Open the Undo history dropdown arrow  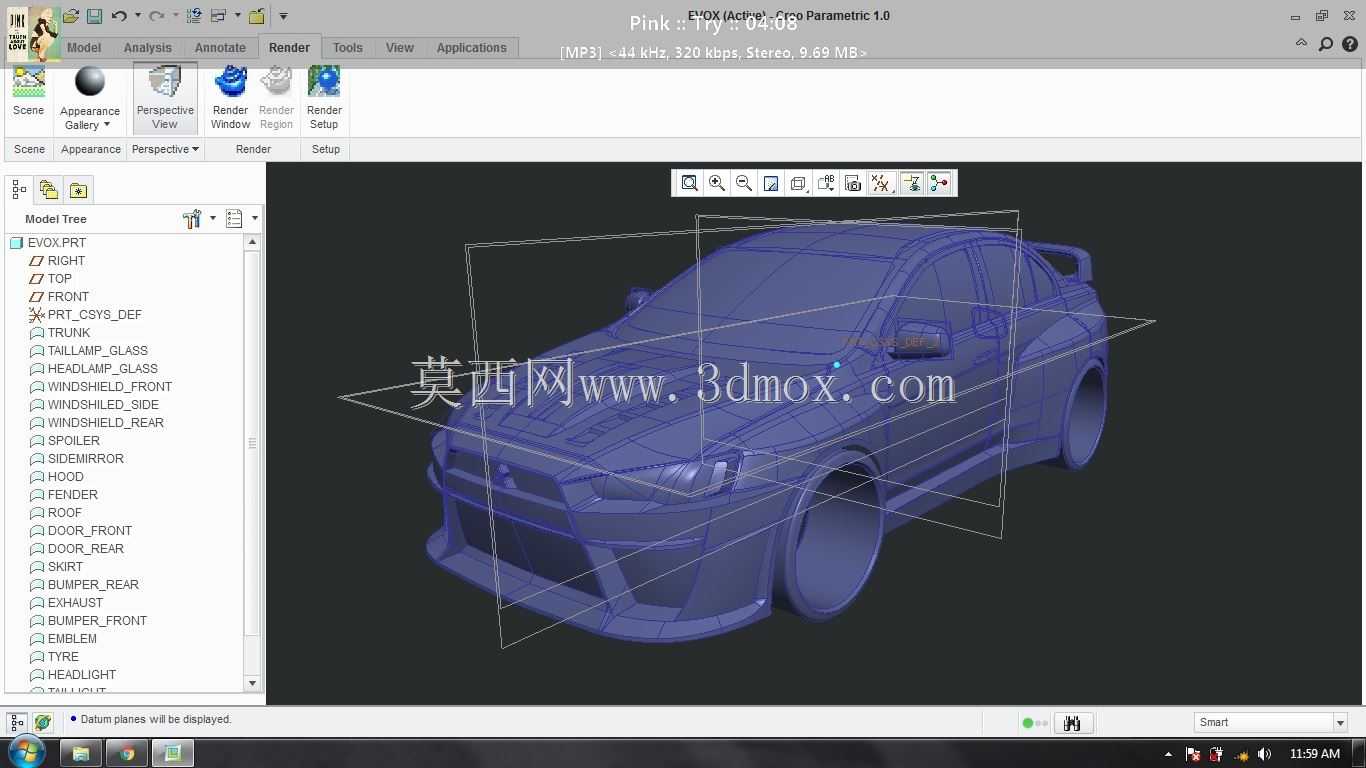(137, 16)
